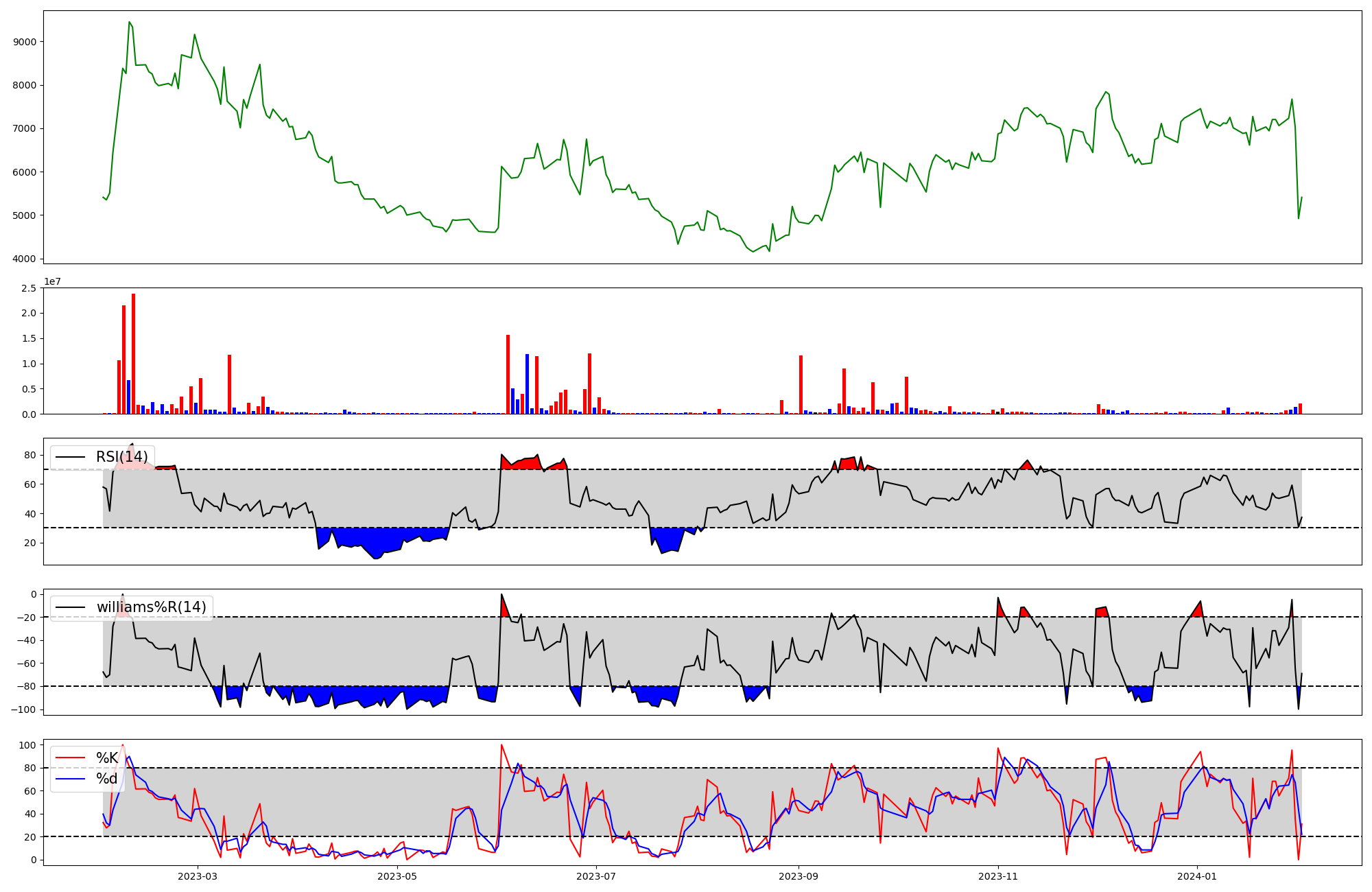Click the 2023-05 x-axis date label
The height and width of the screenshot is (892, 1372).
pos(397,876)
